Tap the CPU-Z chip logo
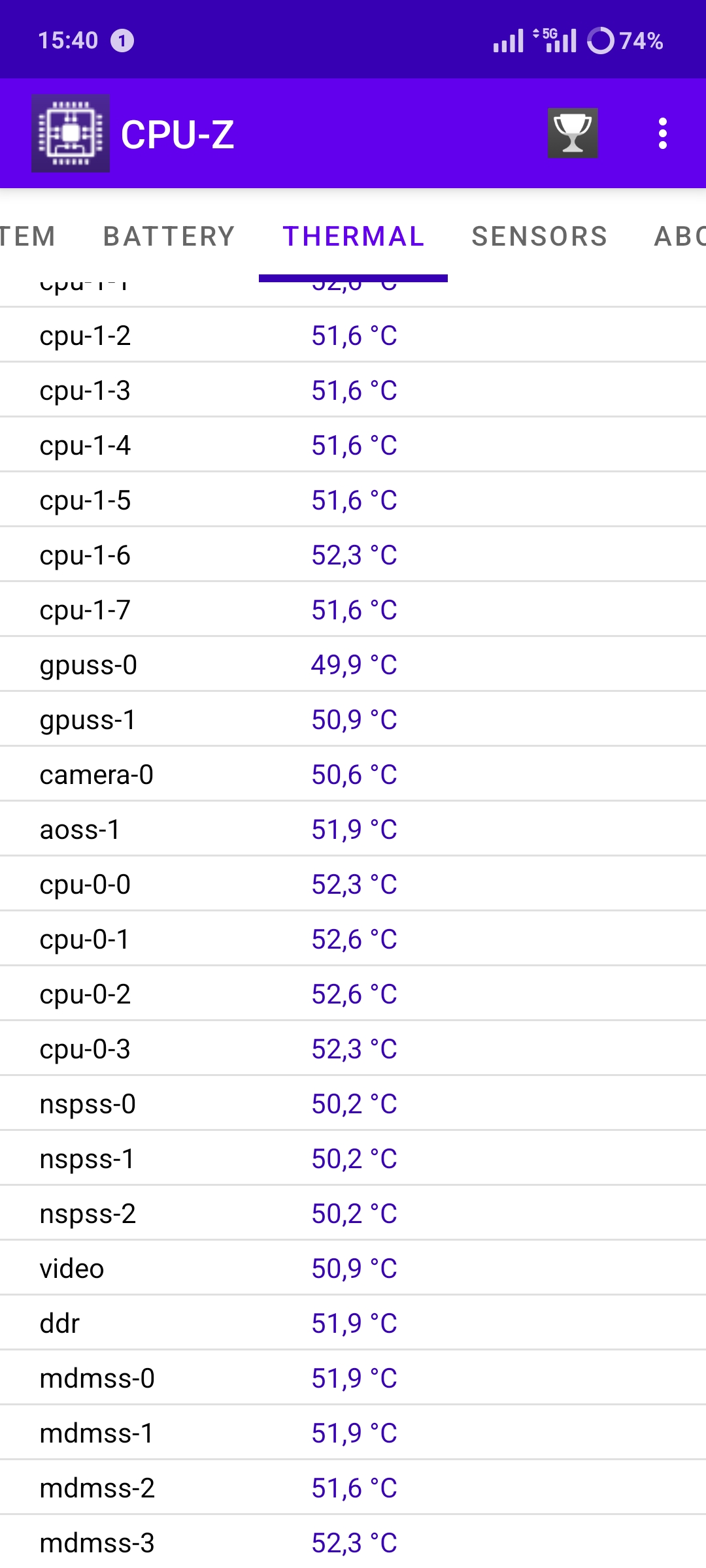 [71, 133]
